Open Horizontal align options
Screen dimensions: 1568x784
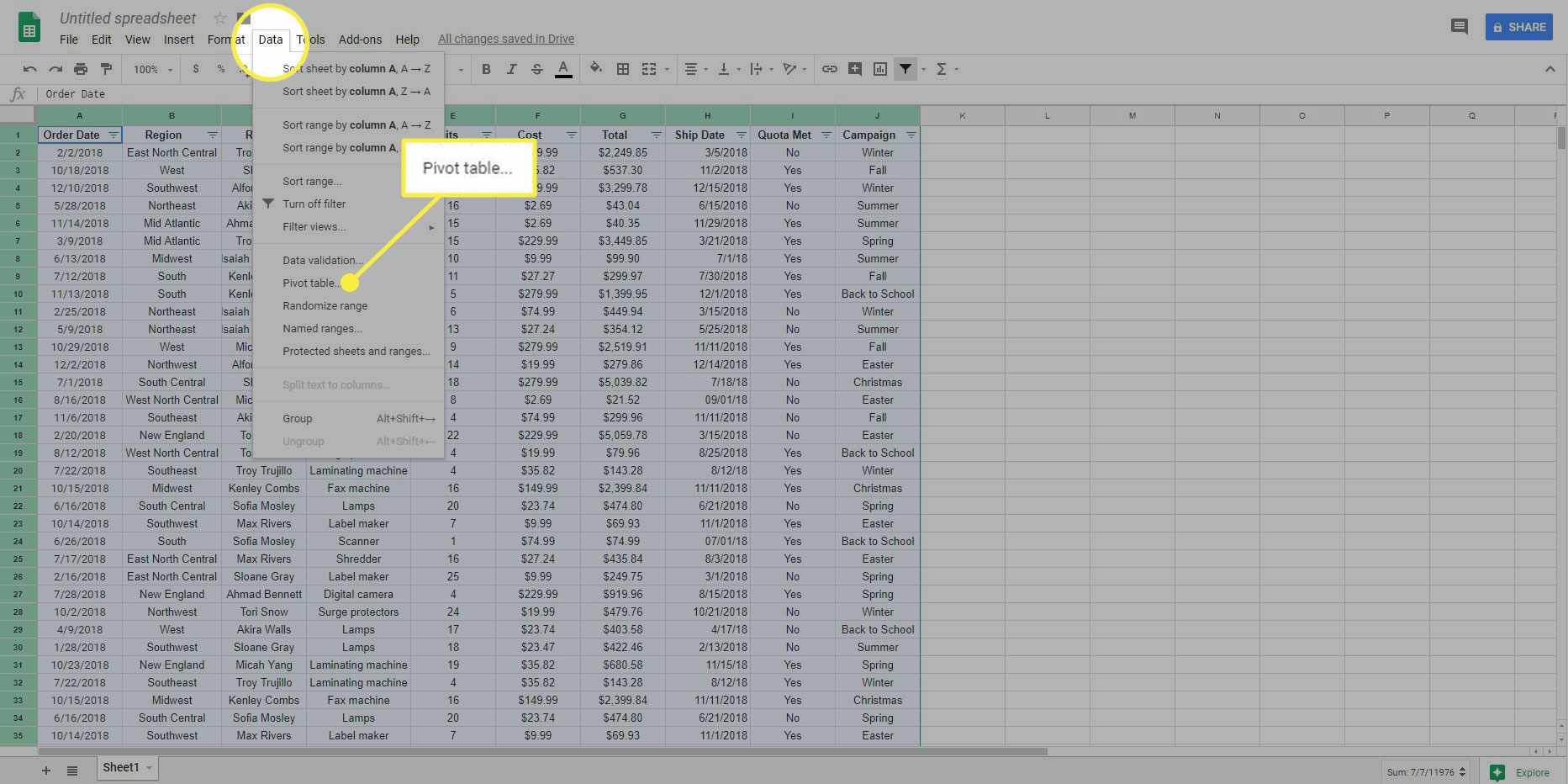[x=691, y=69]
